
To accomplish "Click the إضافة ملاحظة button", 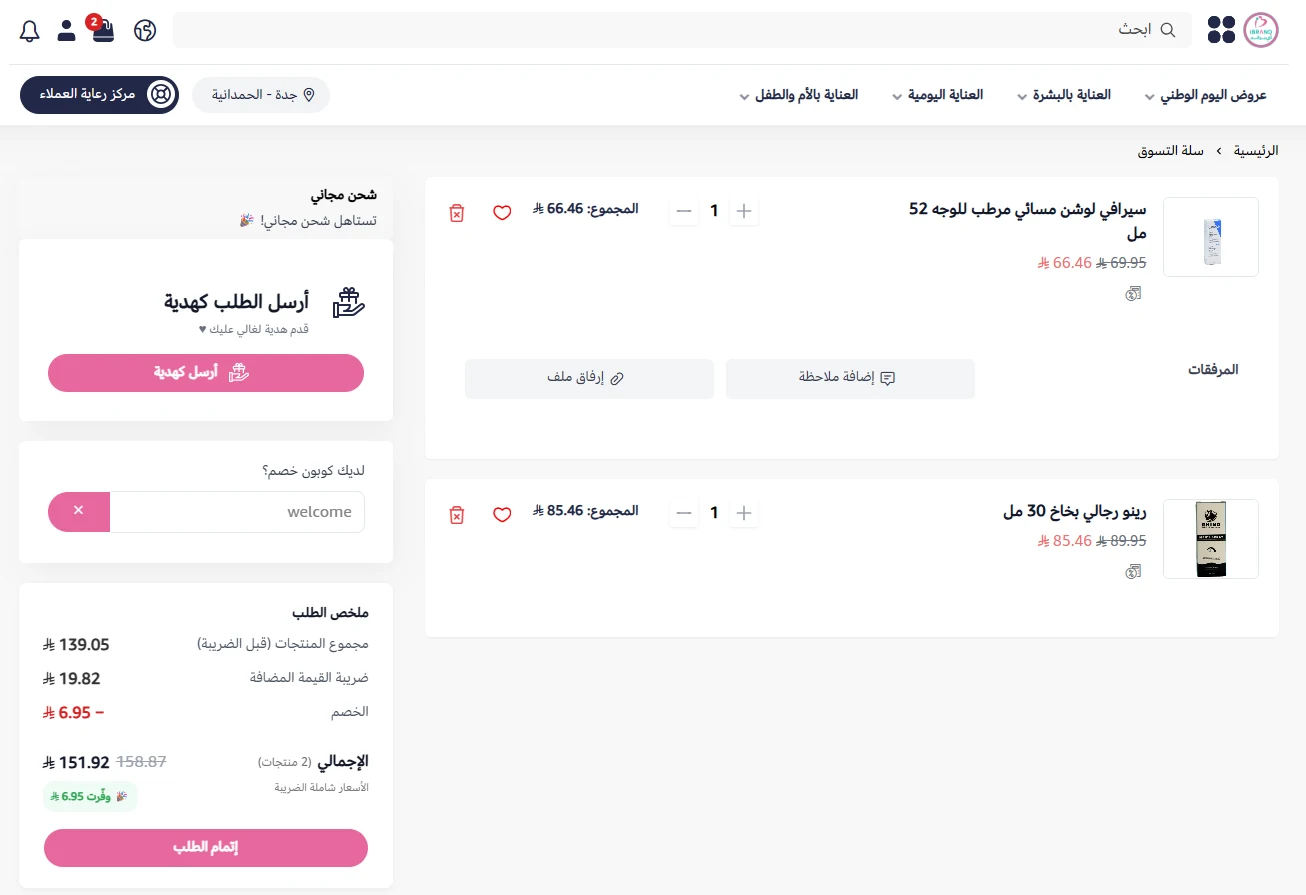I will point(850,378).
